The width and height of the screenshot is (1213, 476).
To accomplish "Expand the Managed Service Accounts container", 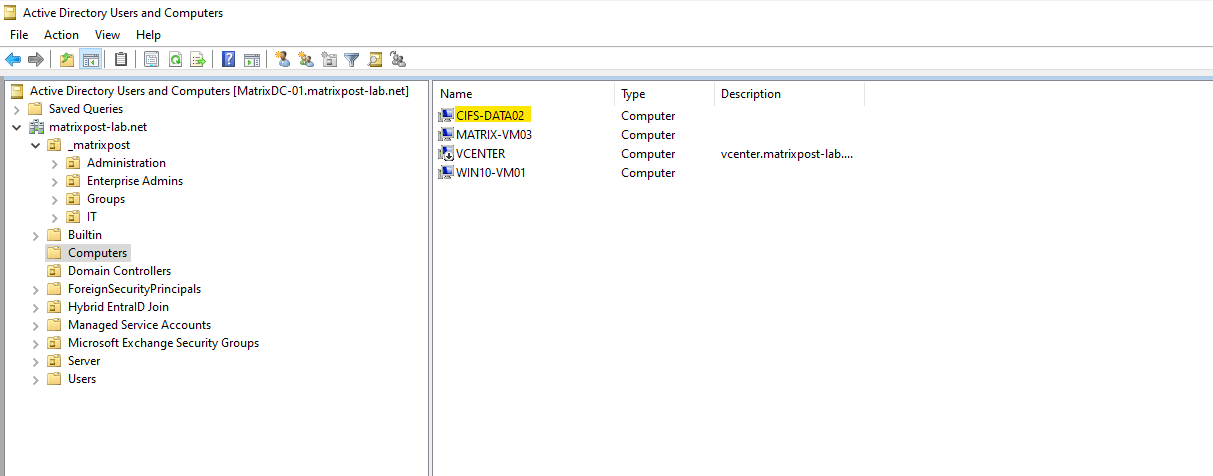I will click(x=36, y=325).
